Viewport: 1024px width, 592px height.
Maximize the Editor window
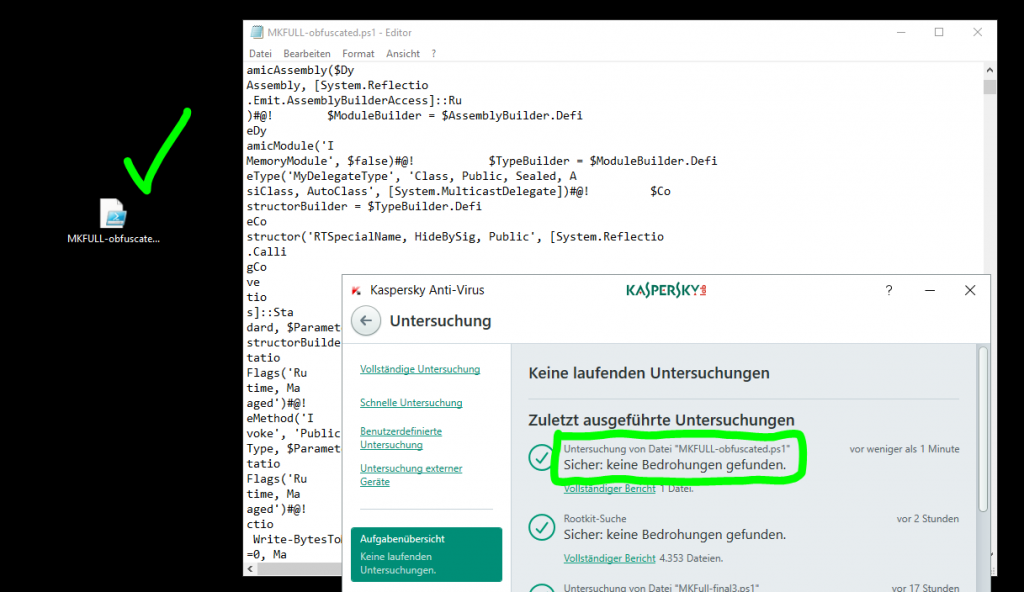939,32
